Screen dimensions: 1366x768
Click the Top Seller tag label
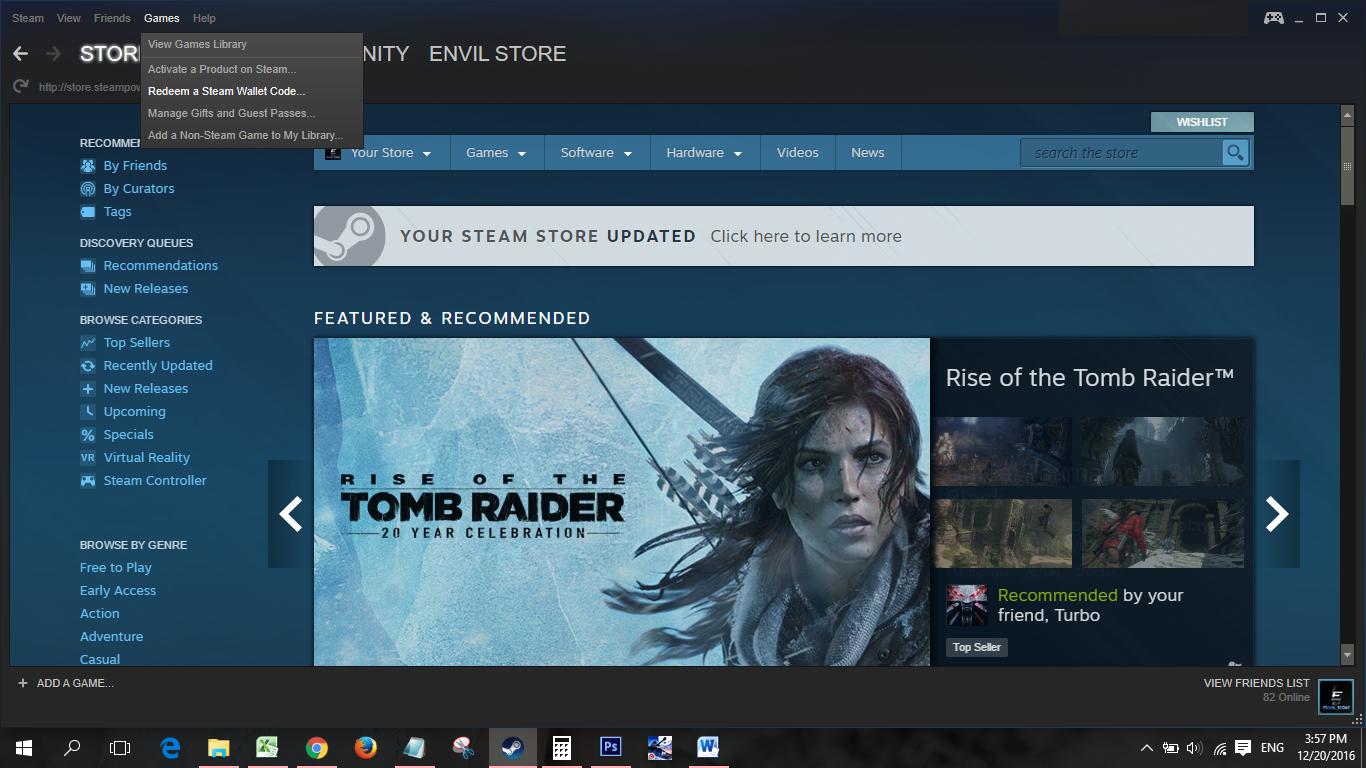click(977, 648)
